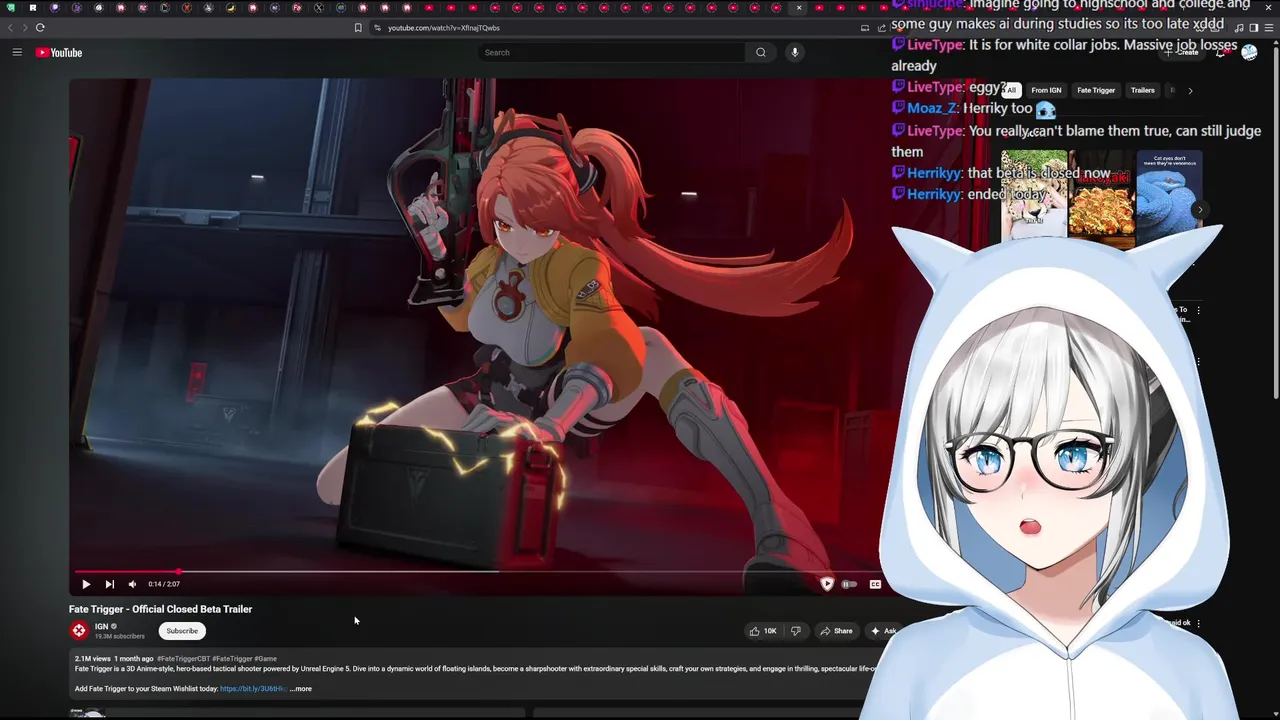Mute the video with the speaker icon
Screen dimensions: 1280x720
point(132,584)
